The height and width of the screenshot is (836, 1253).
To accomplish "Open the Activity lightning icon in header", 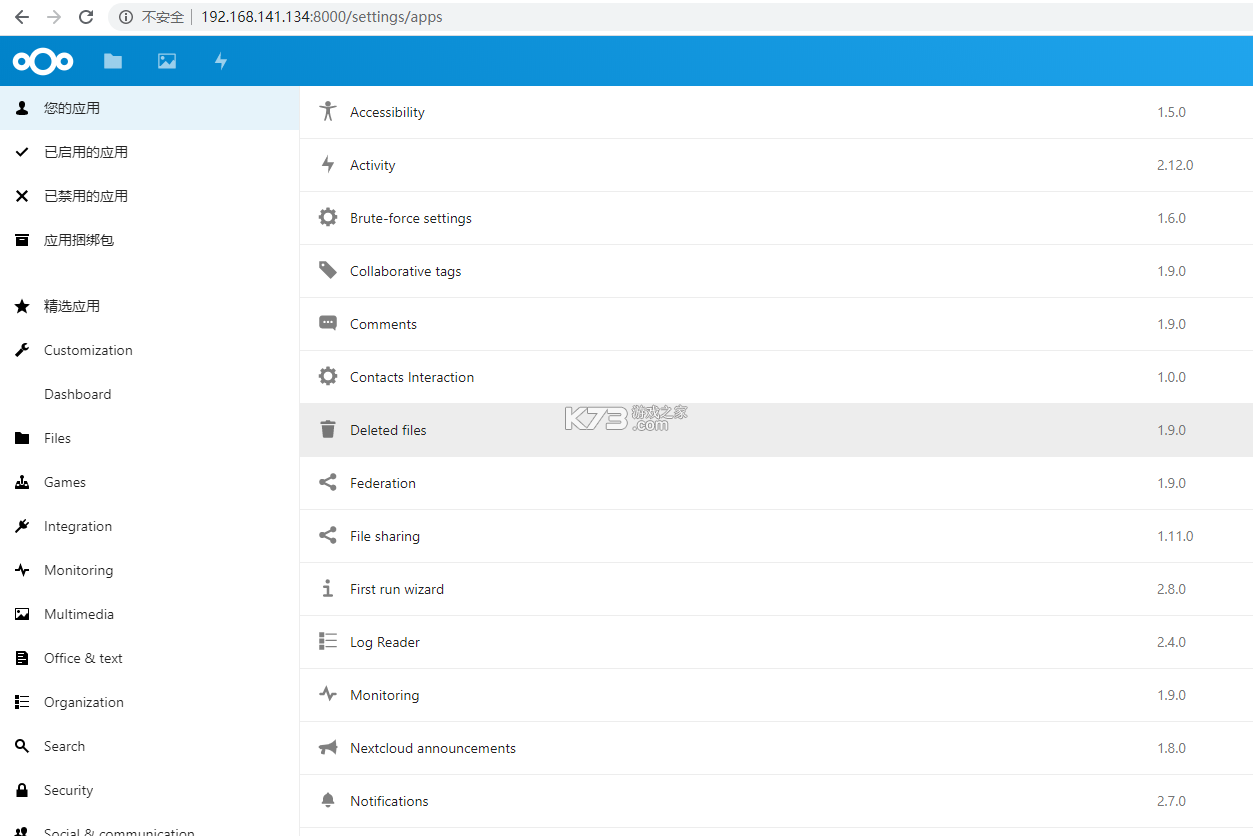I will click(221, 61).
